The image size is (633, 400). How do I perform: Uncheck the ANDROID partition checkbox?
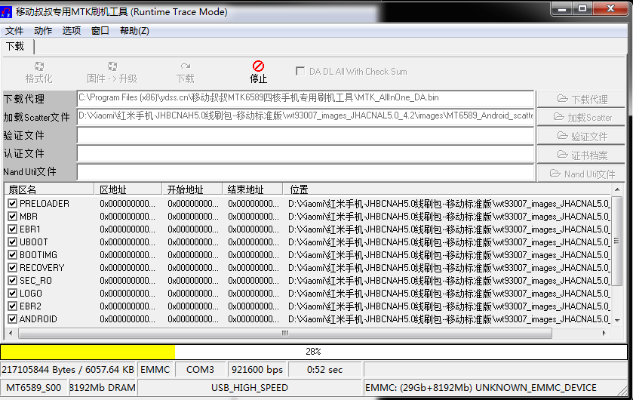(x=12, y=319)
